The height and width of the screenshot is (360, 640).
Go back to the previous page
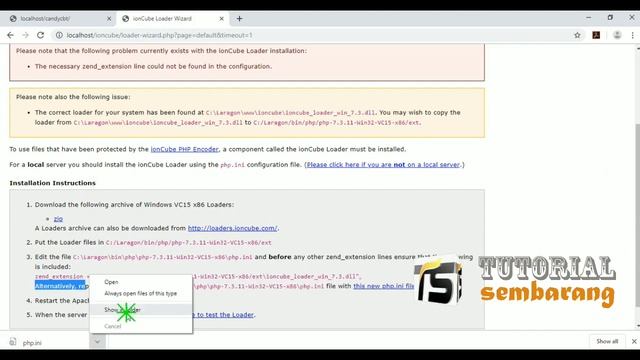click(11, 36)
